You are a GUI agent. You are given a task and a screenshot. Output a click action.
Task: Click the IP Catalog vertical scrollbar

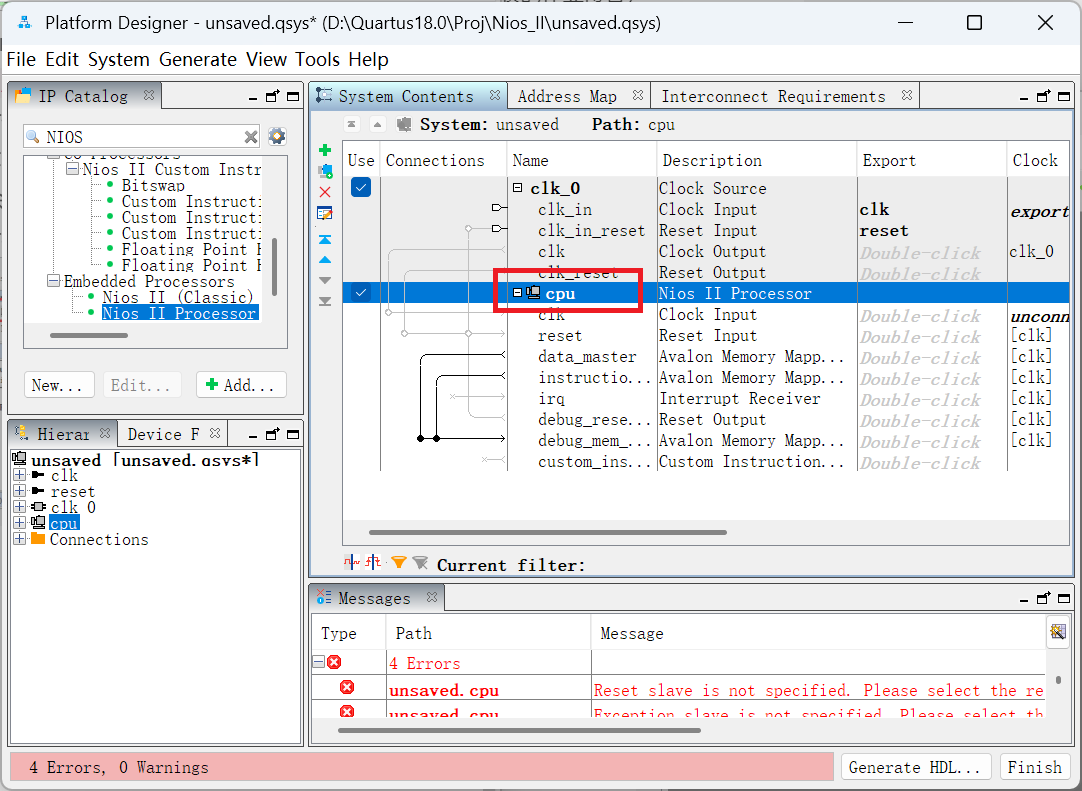pos(274,266)
